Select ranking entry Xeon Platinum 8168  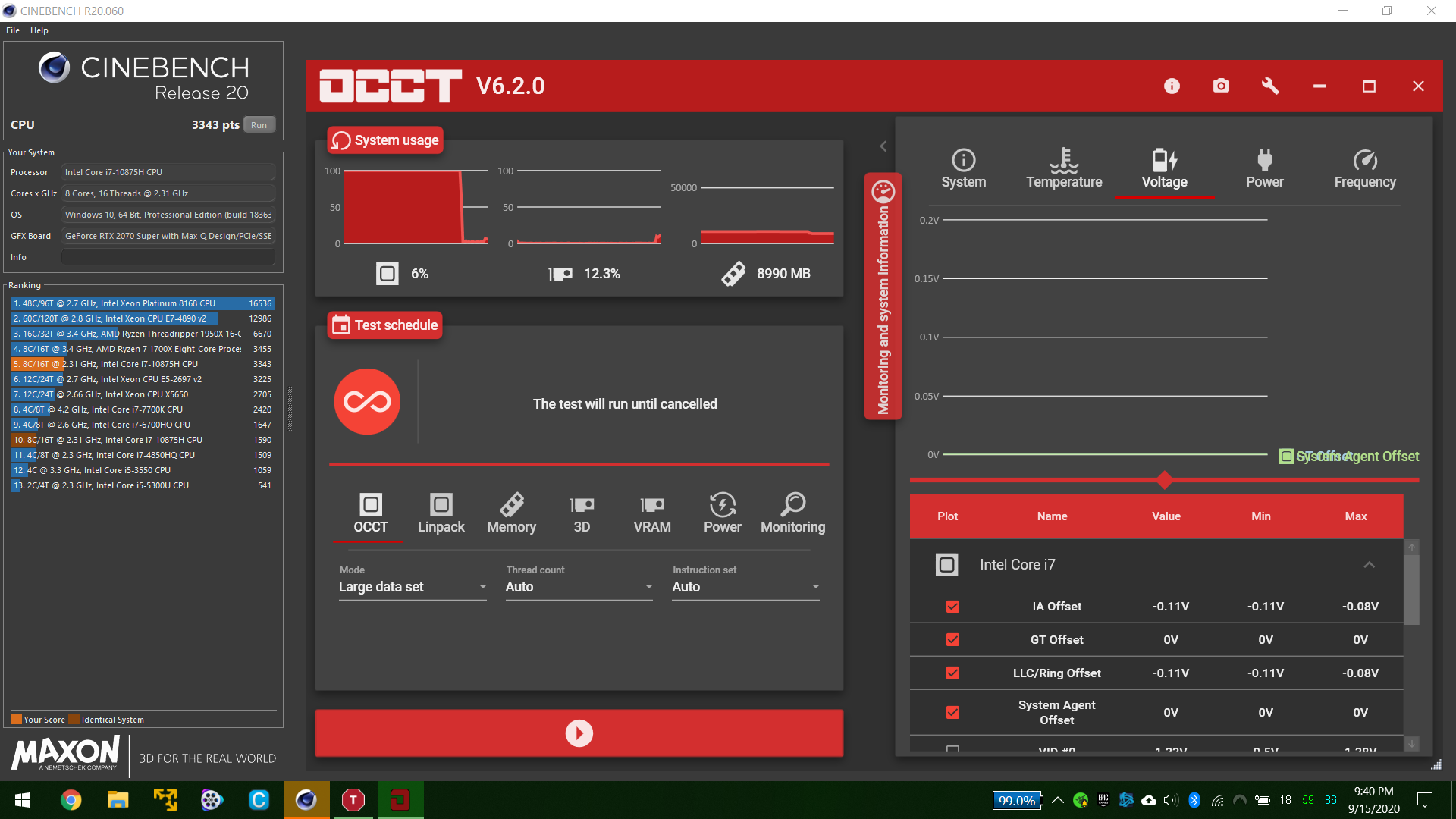142,303
